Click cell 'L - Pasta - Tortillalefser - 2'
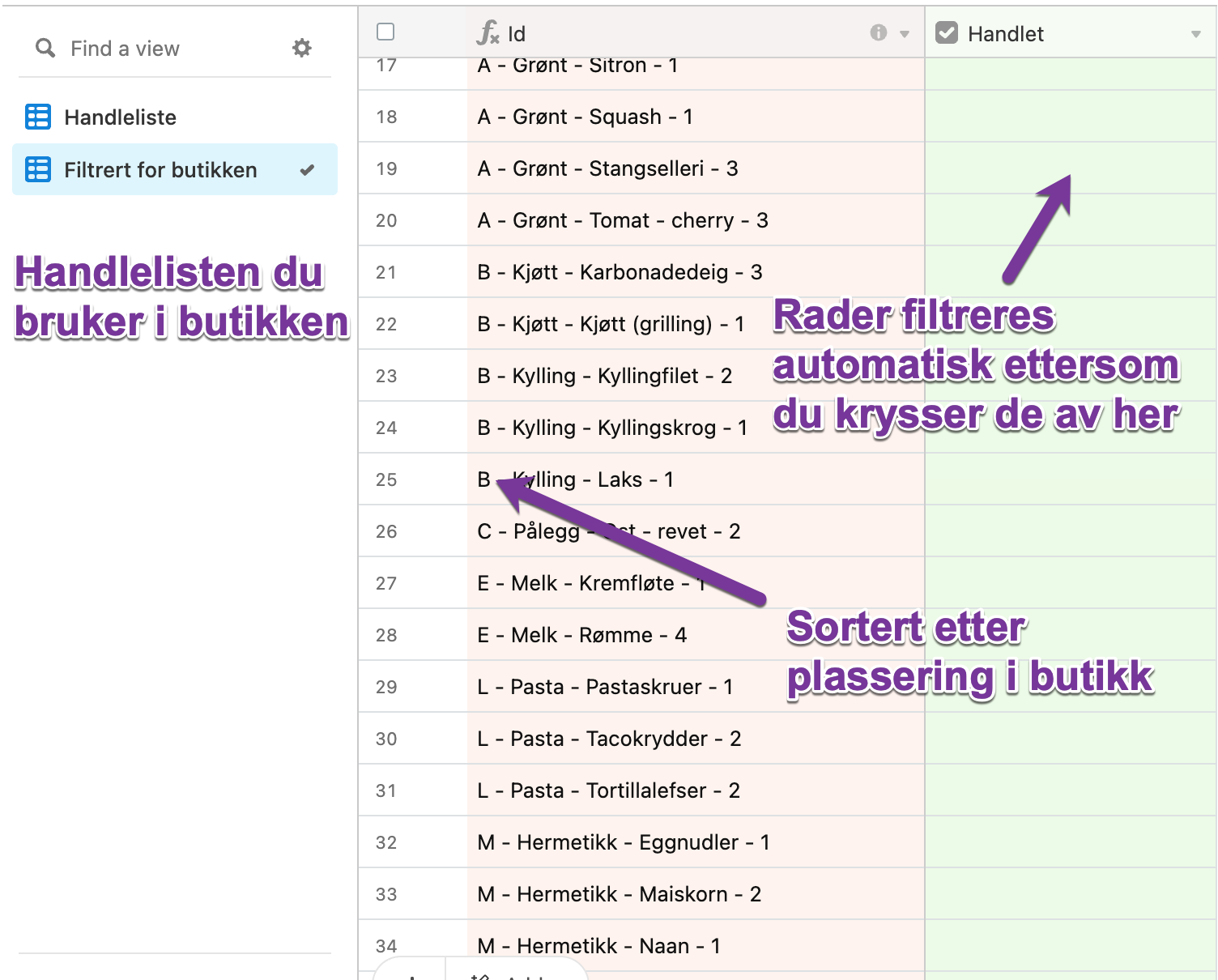Viewport: 1218px width, 980px height. click(696, 790)
